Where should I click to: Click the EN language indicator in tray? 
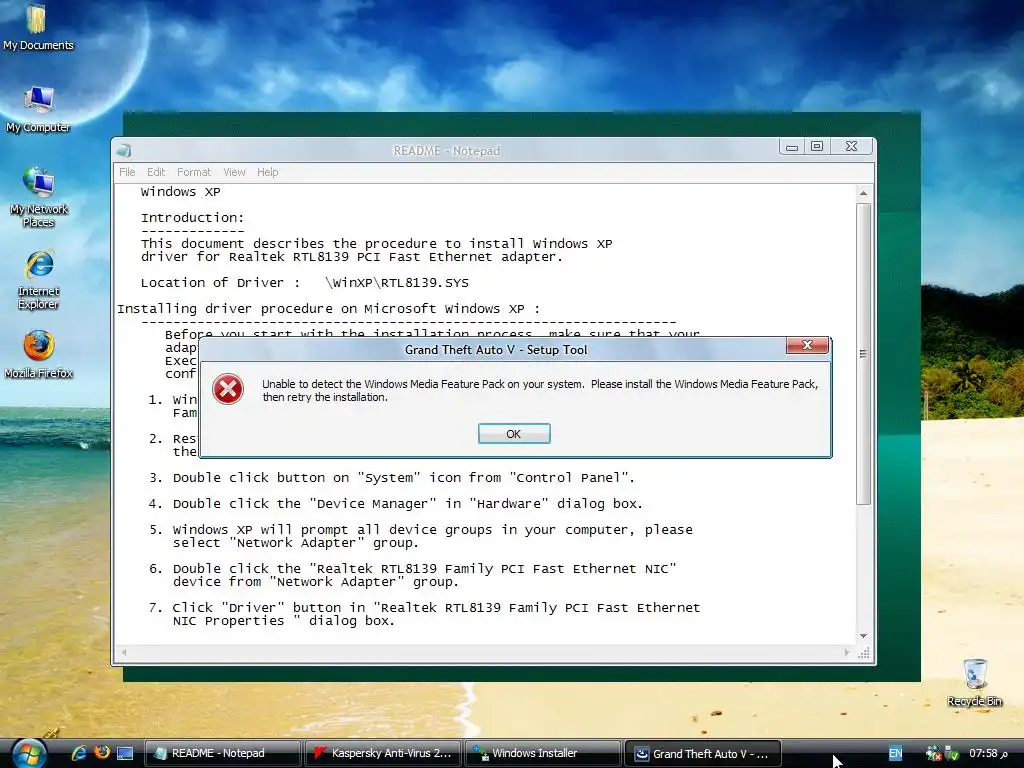click(x=895, y=753)
